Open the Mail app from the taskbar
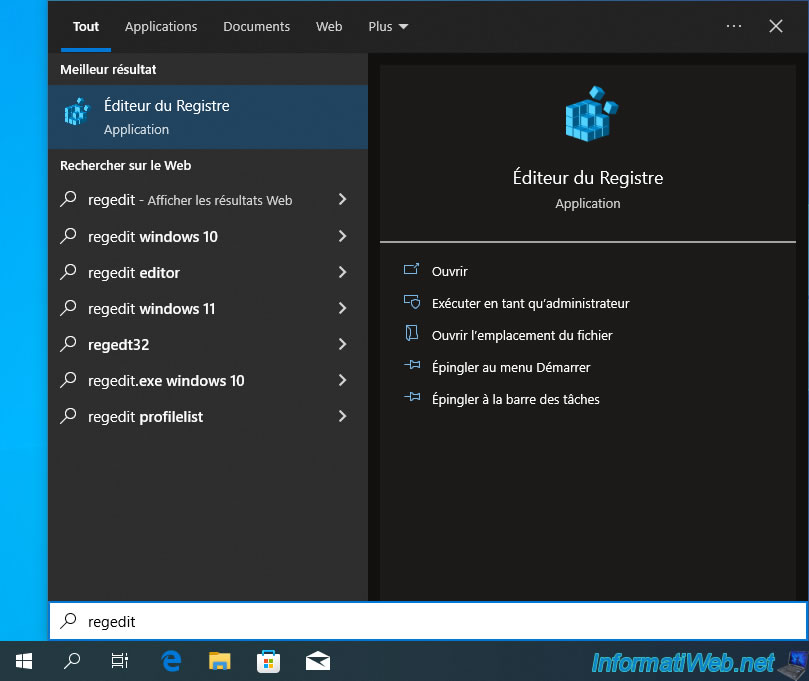This screenshot has height=681, width=809. point(318,661)
